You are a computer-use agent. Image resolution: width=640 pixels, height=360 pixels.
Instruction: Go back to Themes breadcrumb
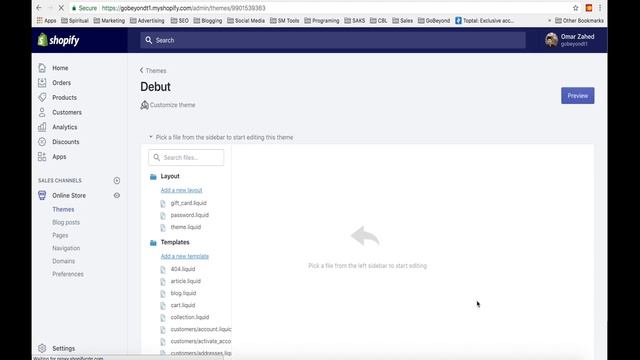(x=153, y=71)
